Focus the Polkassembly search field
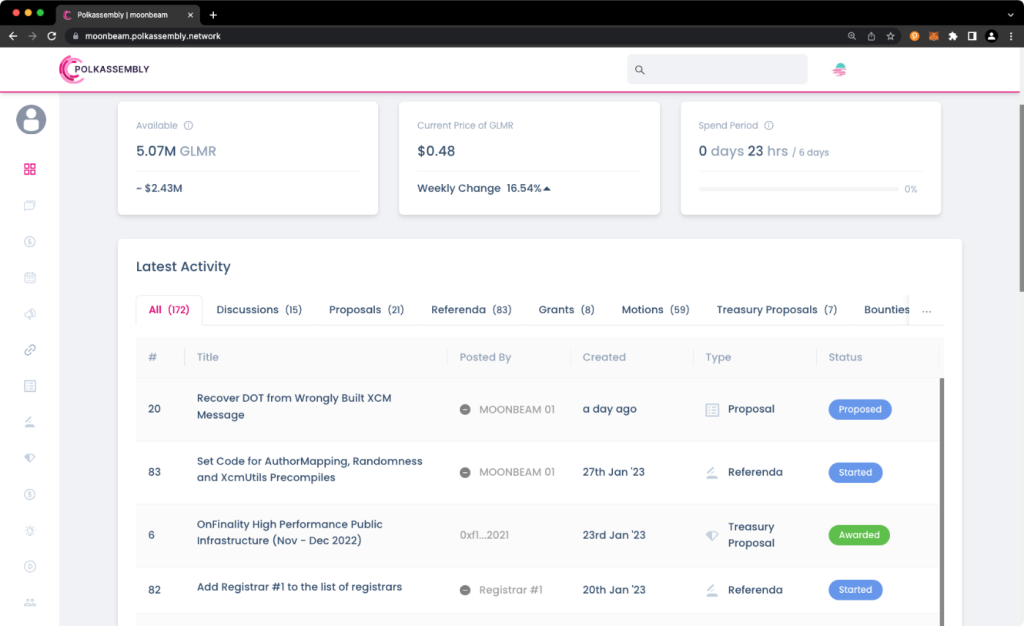Screen dimensions: 1024x626 click(x=717, y=69)
